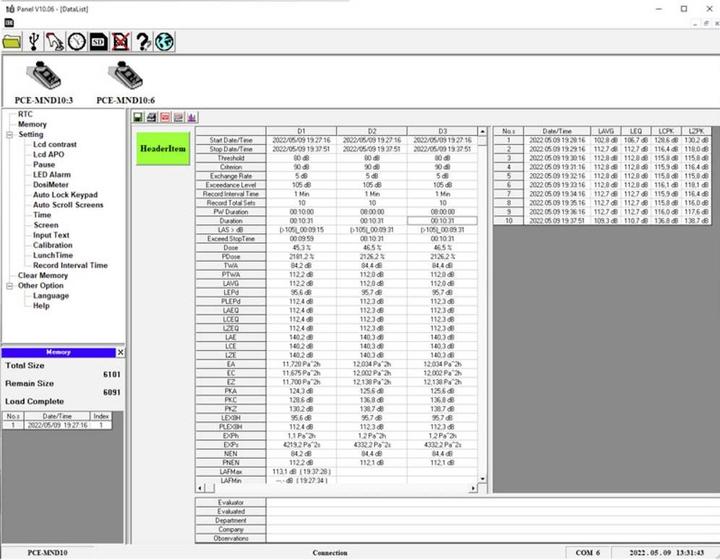
Task: Click the Company input field
Action: click(x=493, y=530)
